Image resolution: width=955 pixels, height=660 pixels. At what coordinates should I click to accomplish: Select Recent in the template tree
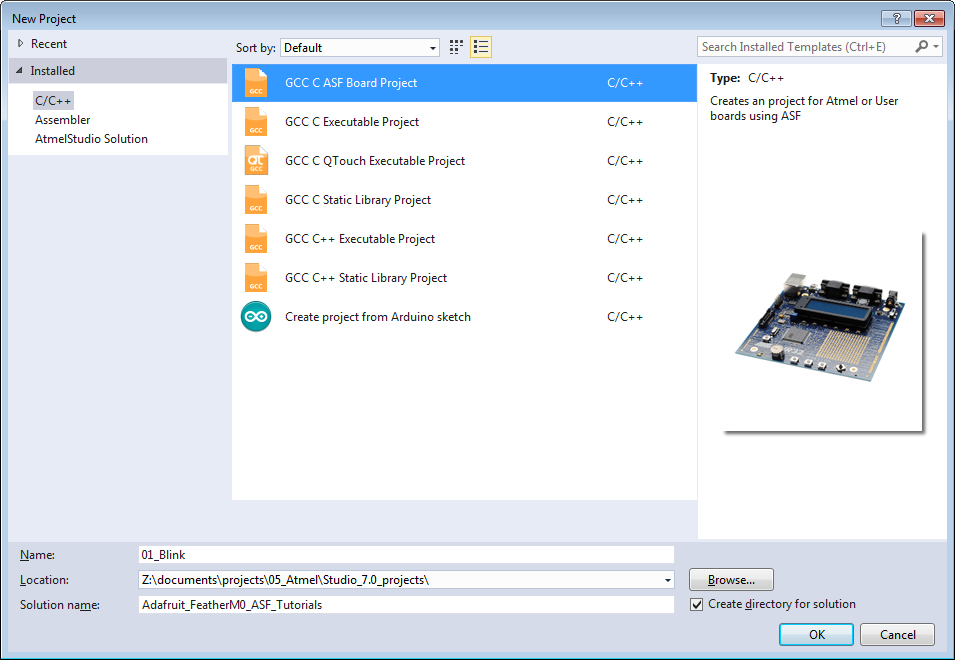tap(49, 44)
